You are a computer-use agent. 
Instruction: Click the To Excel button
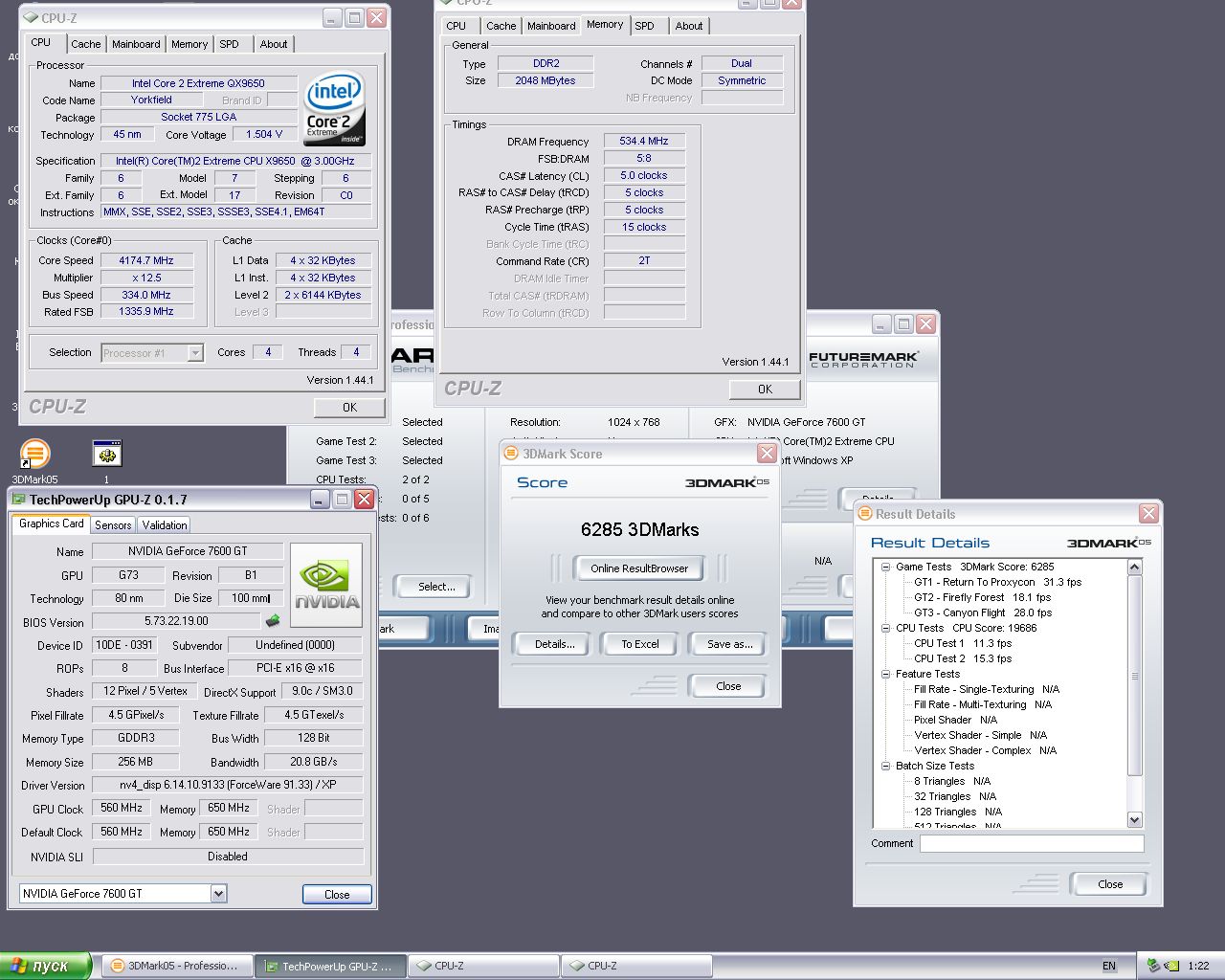click(x=640, y=644)
